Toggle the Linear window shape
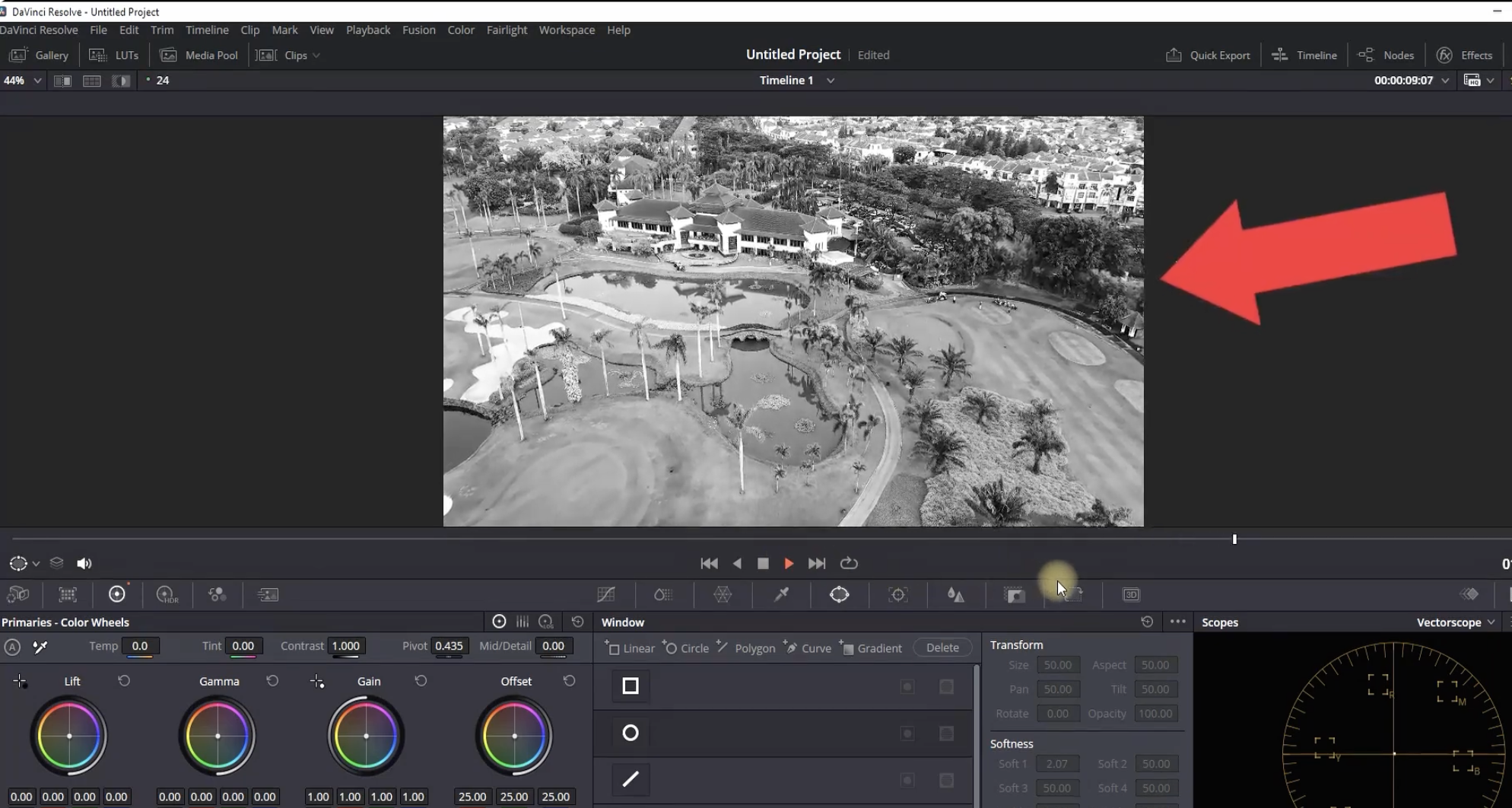Image resolution: width=1512 pixels, height=808 pixels. 629,647
